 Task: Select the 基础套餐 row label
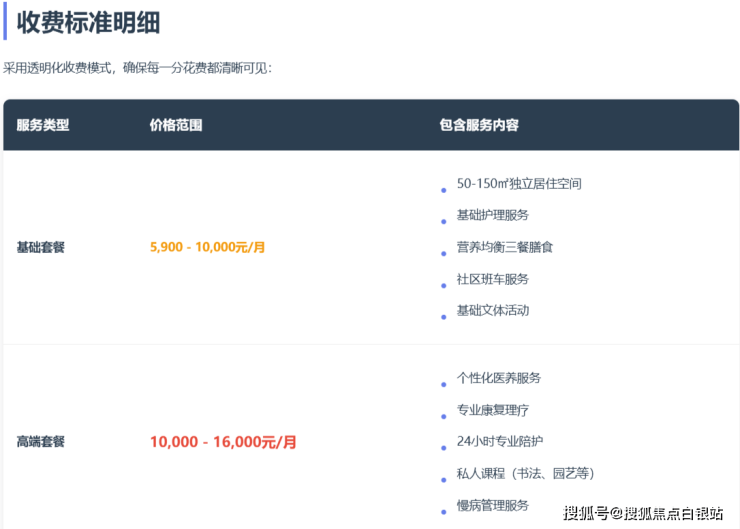click(x=41, y=247)
